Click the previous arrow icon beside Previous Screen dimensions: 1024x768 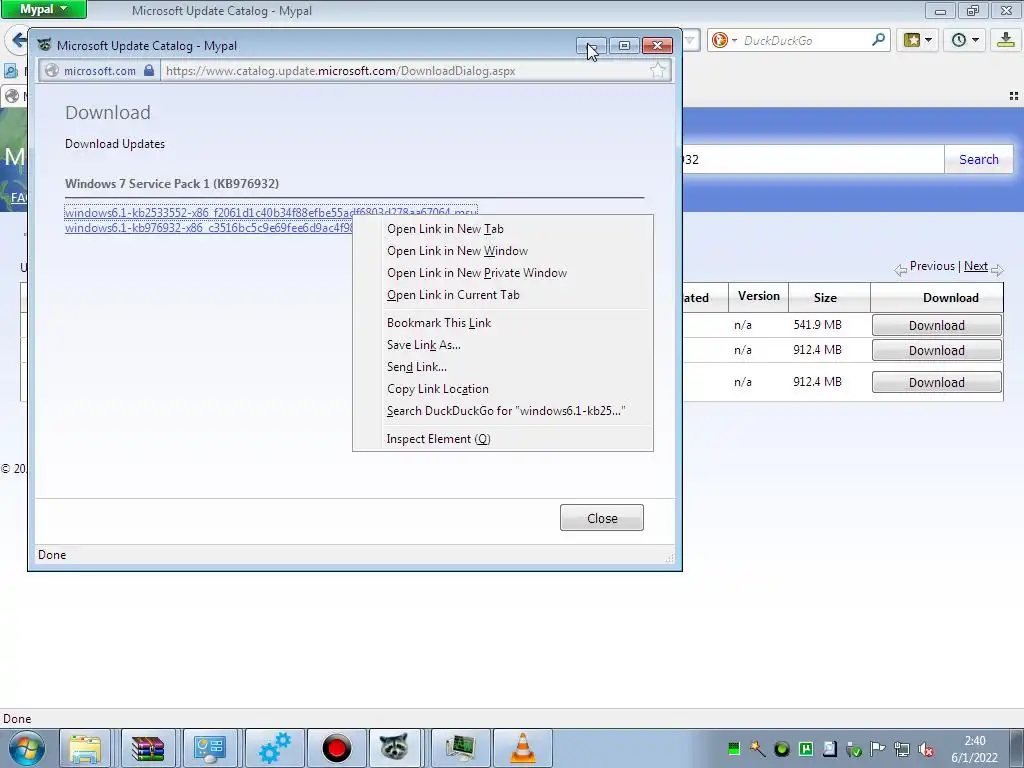[x=901, y=269]
